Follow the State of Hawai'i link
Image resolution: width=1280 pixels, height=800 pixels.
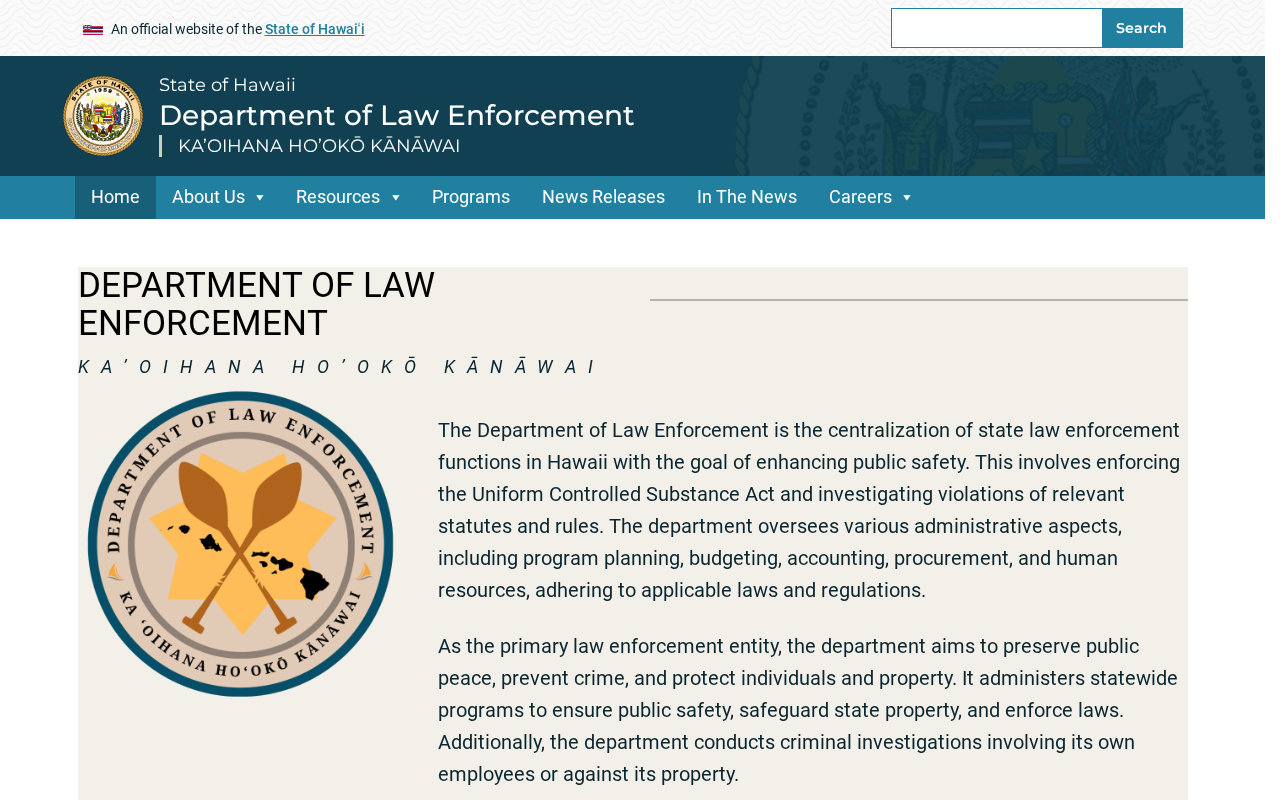[315, 29]
